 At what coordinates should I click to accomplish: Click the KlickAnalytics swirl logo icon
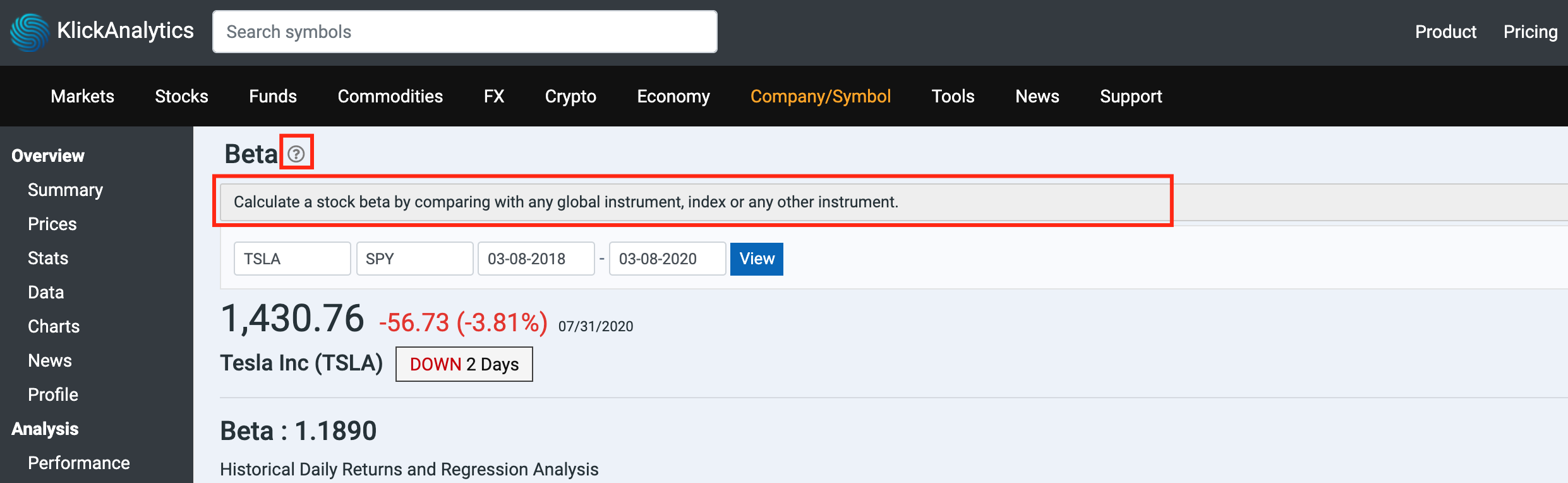tap(29, 32)
